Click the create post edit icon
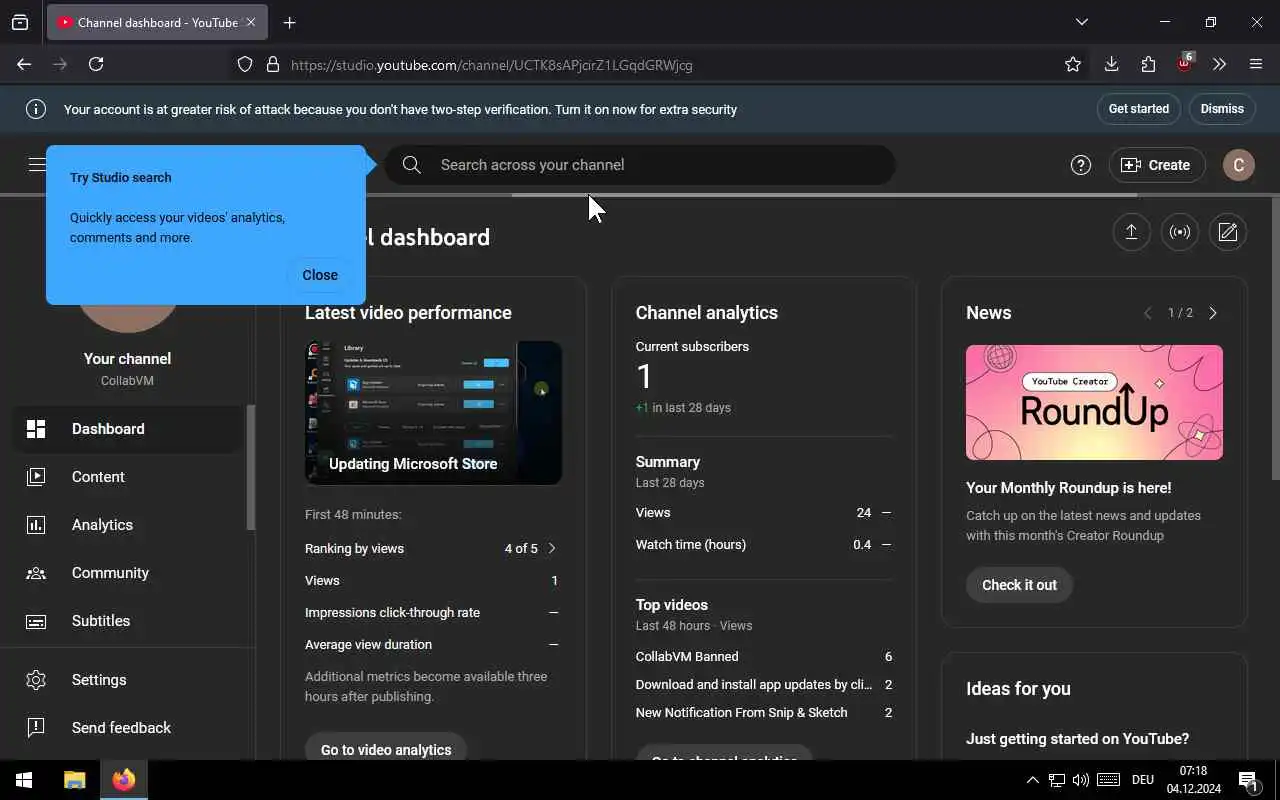The image size is (1280, 800). tap(1228, 233)
